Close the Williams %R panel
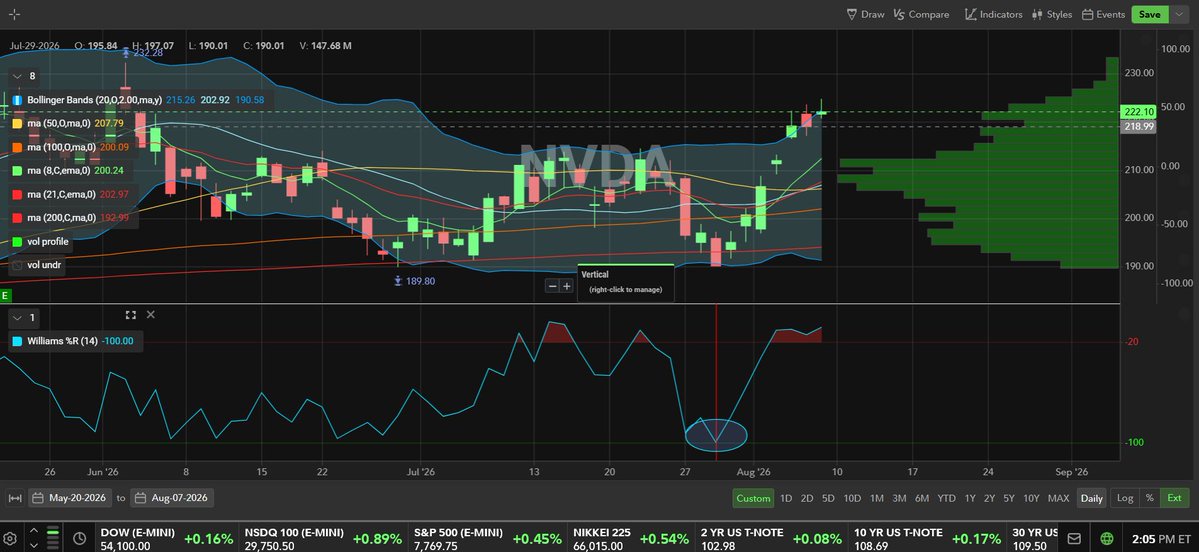The width and height of the screenshot is (1199, 552). click(x=151, y=315)
